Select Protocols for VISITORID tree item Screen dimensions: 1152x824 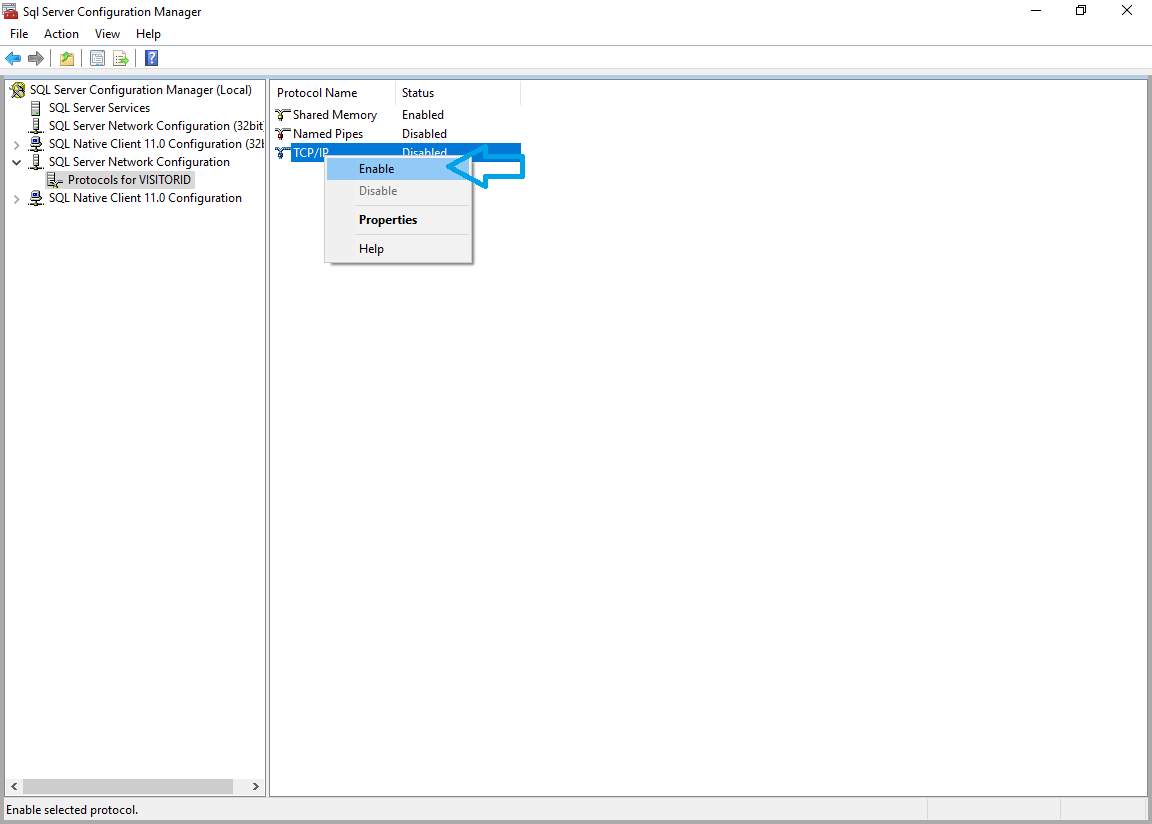click(x=129, y=180)
